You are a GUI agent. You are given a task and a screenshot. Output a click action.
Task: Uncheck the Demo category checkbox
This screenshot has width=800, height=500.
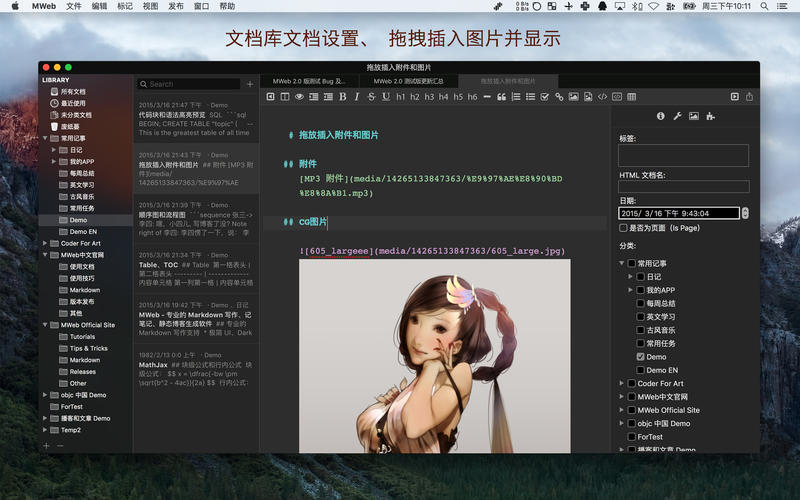(x=640, y=357)
